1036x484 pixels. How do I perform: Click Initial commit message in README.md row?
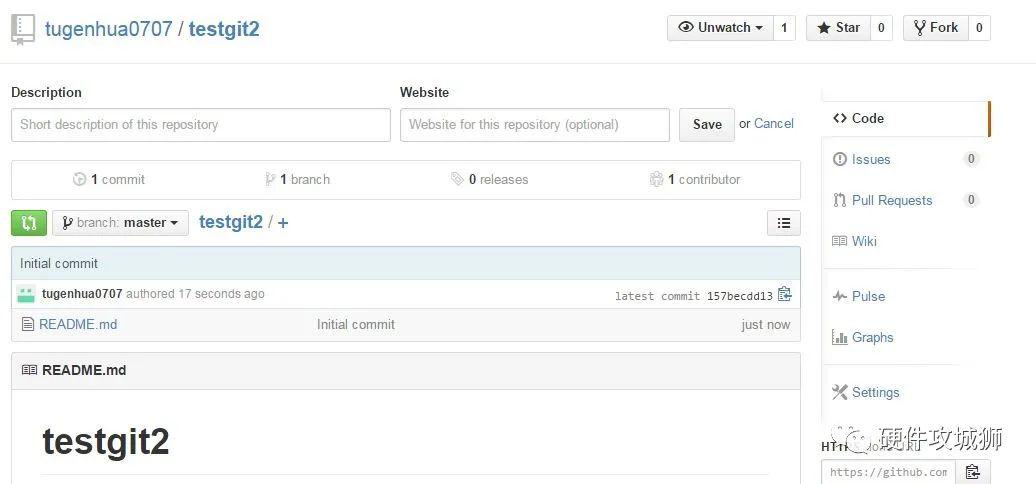click(355, 324)
